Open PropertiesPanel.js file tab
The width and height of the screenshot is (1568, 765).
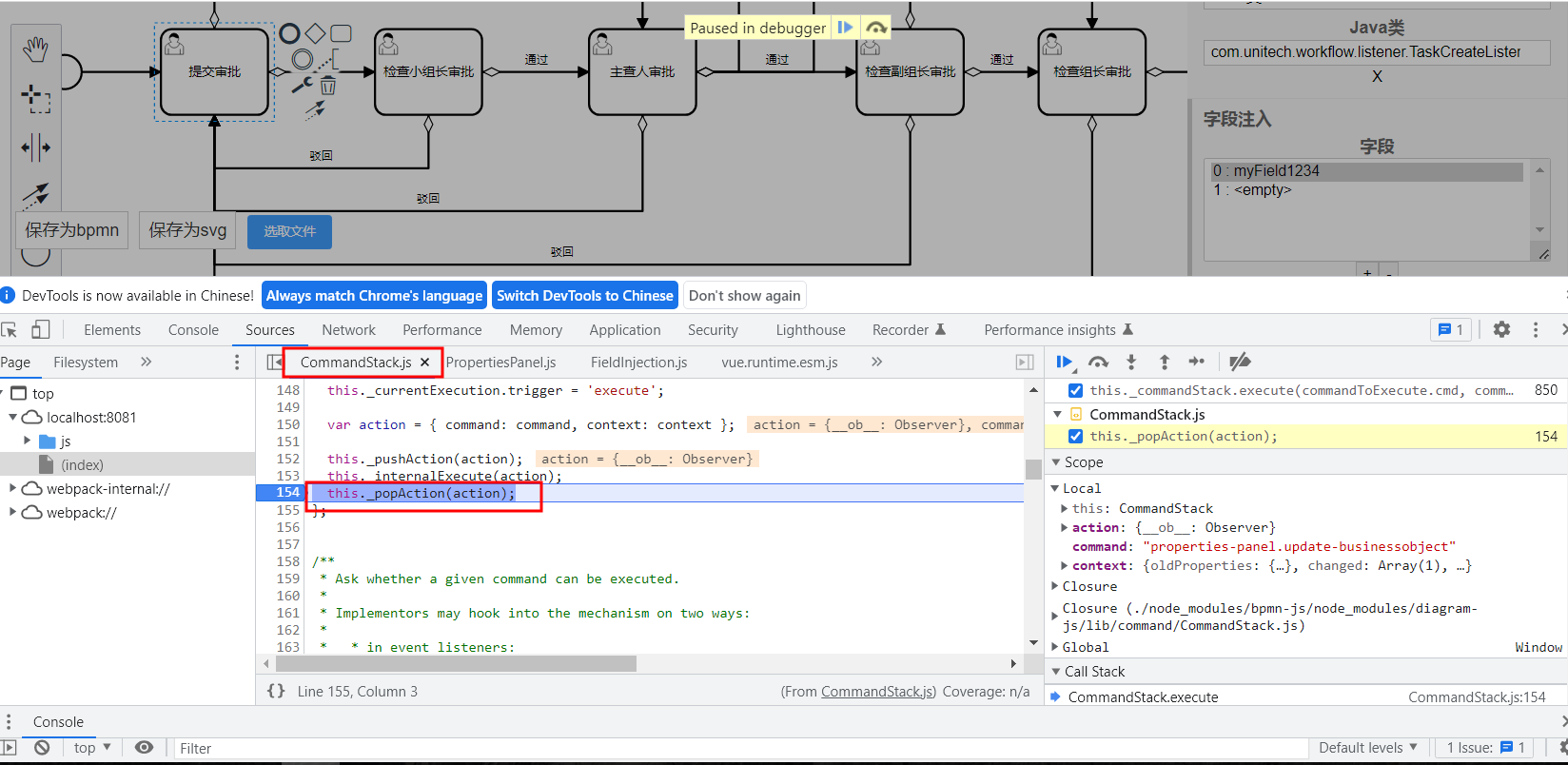pos(500,362)
